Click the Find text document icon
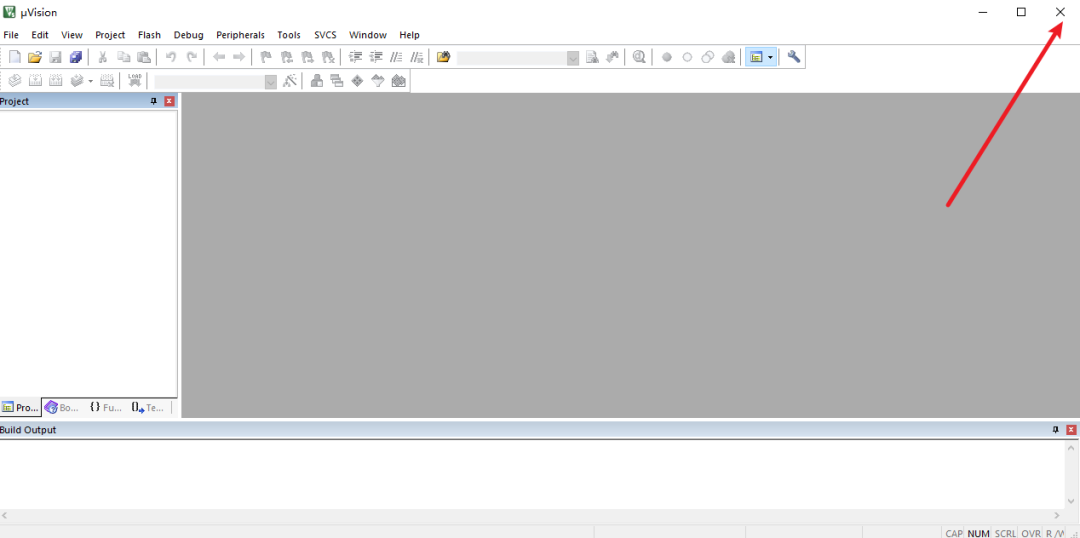 tap(592, 57)
